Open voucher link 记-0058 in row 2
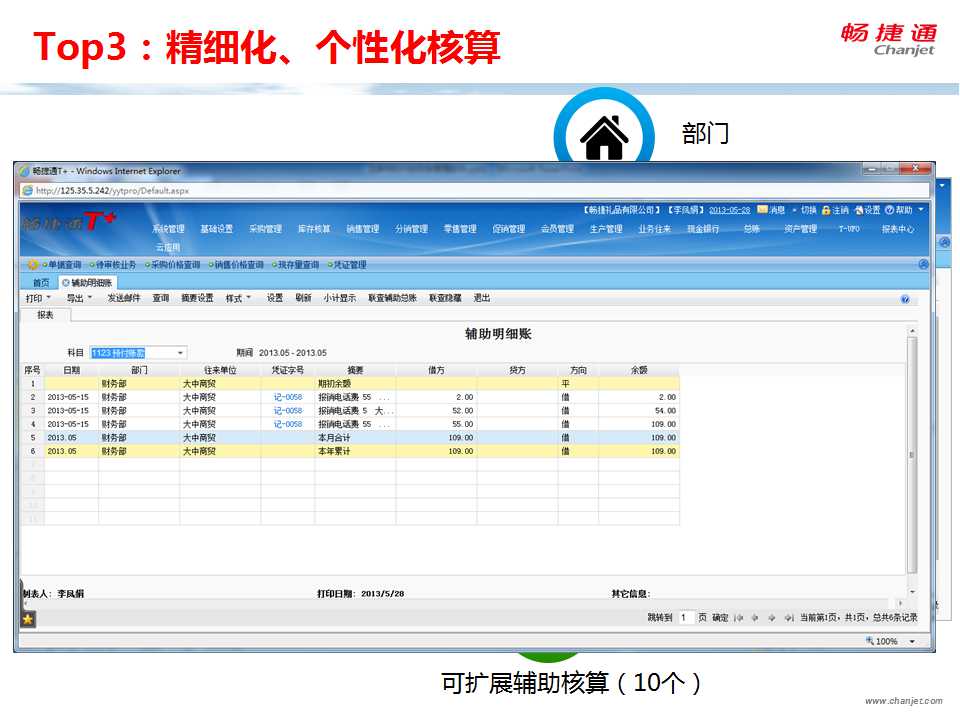Viewport: 960px width, 720px height. pos(288,397)
